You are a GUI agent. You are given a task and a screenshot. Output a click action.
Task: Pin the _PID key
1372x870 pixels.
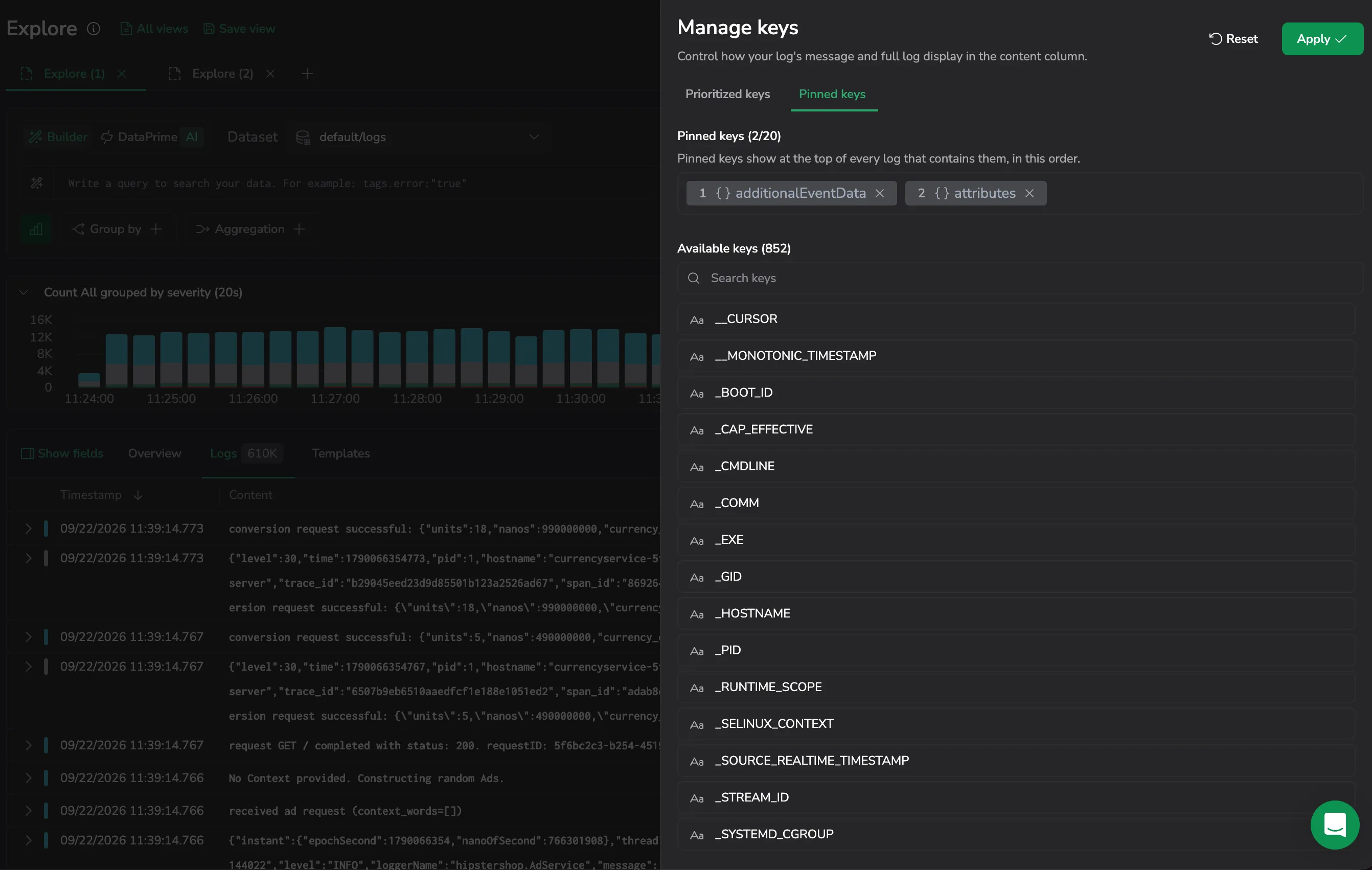[x=1016, y=650]
